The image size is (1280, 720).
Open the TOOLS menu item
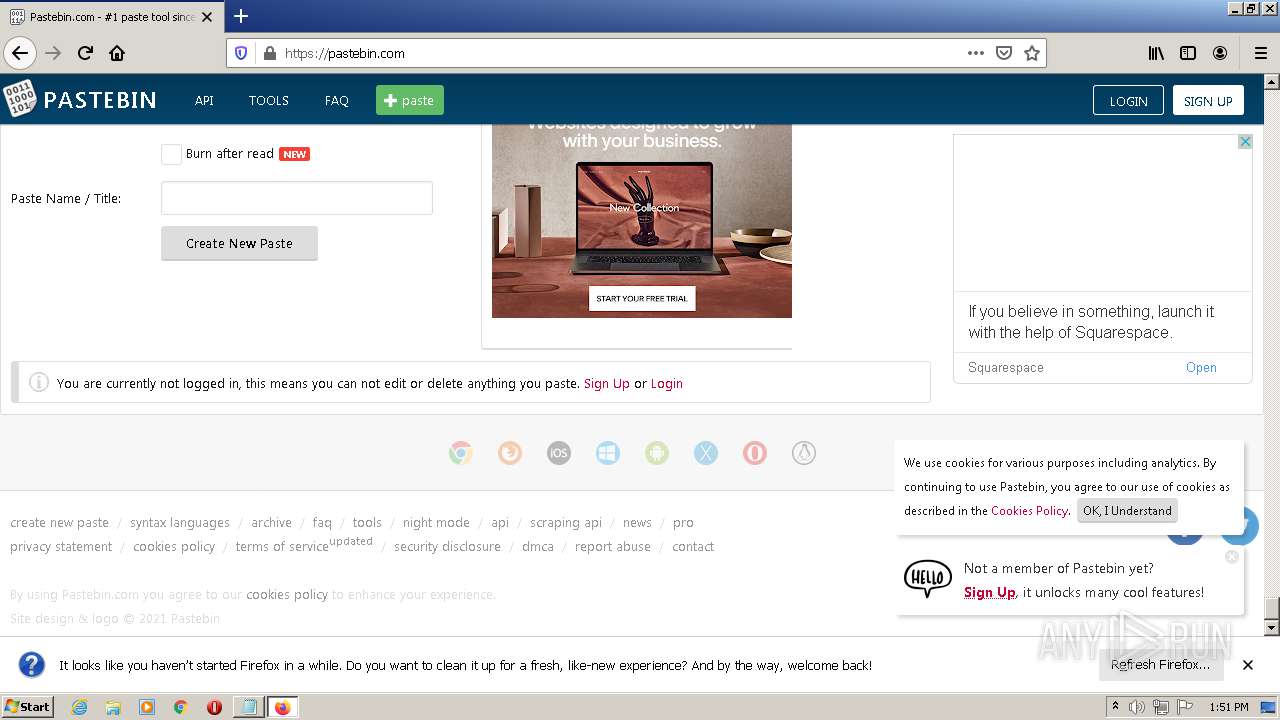[269, 100]
